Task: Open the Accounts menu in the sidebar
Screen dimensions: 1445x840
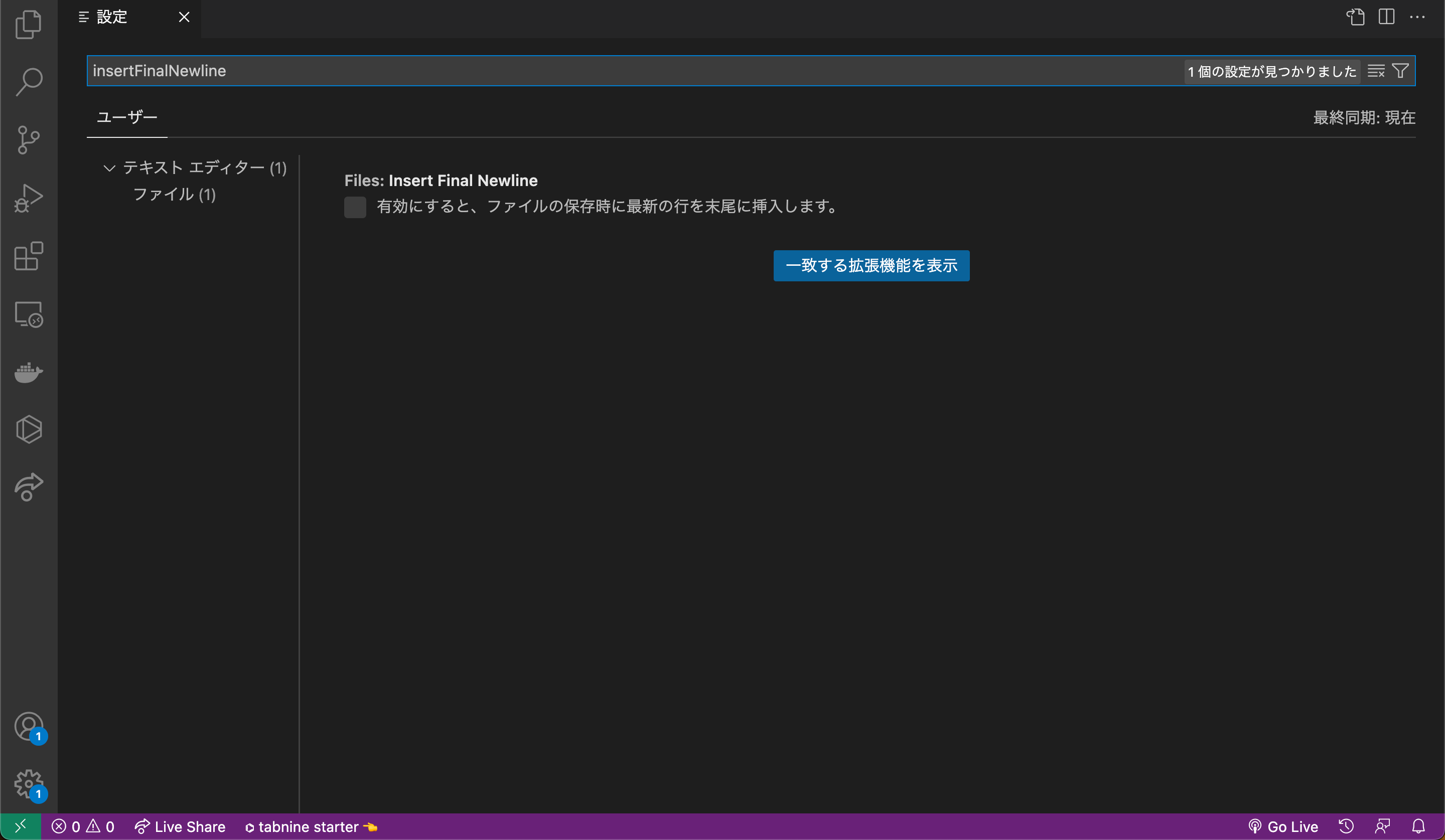Action: [28, 727]
